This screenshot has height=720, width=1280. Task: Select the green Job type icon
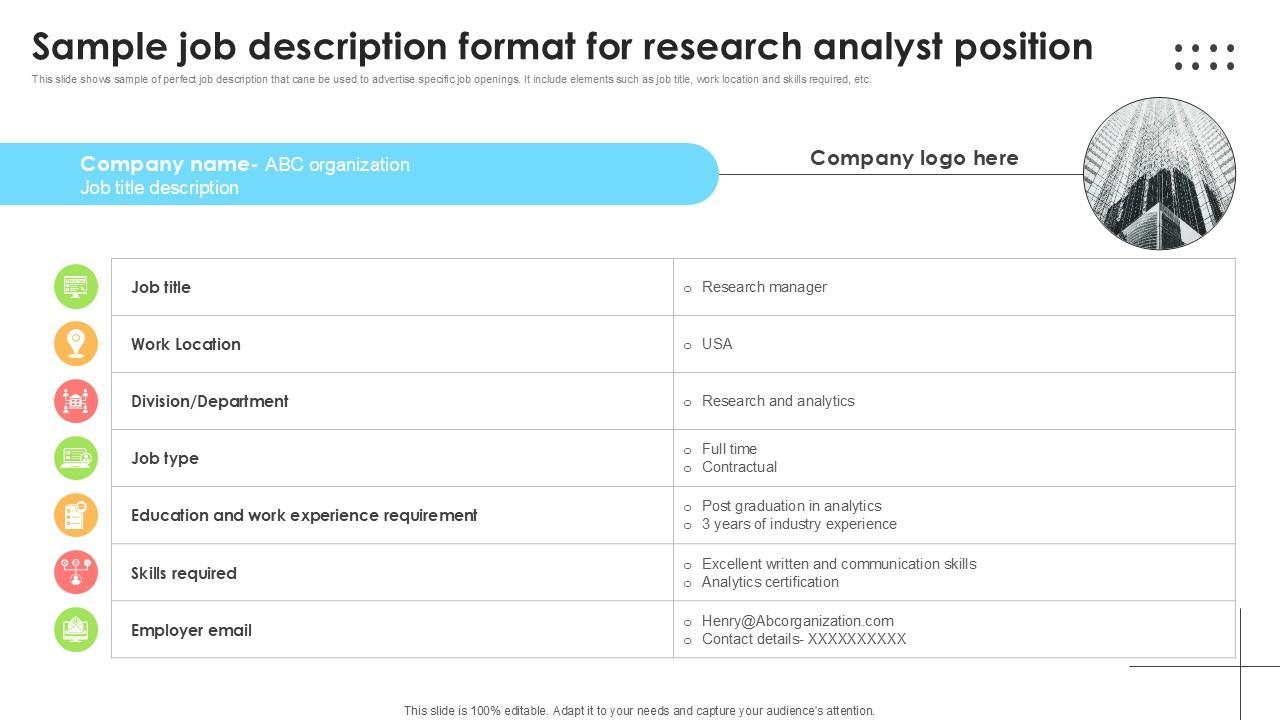(x=76, y=458)
